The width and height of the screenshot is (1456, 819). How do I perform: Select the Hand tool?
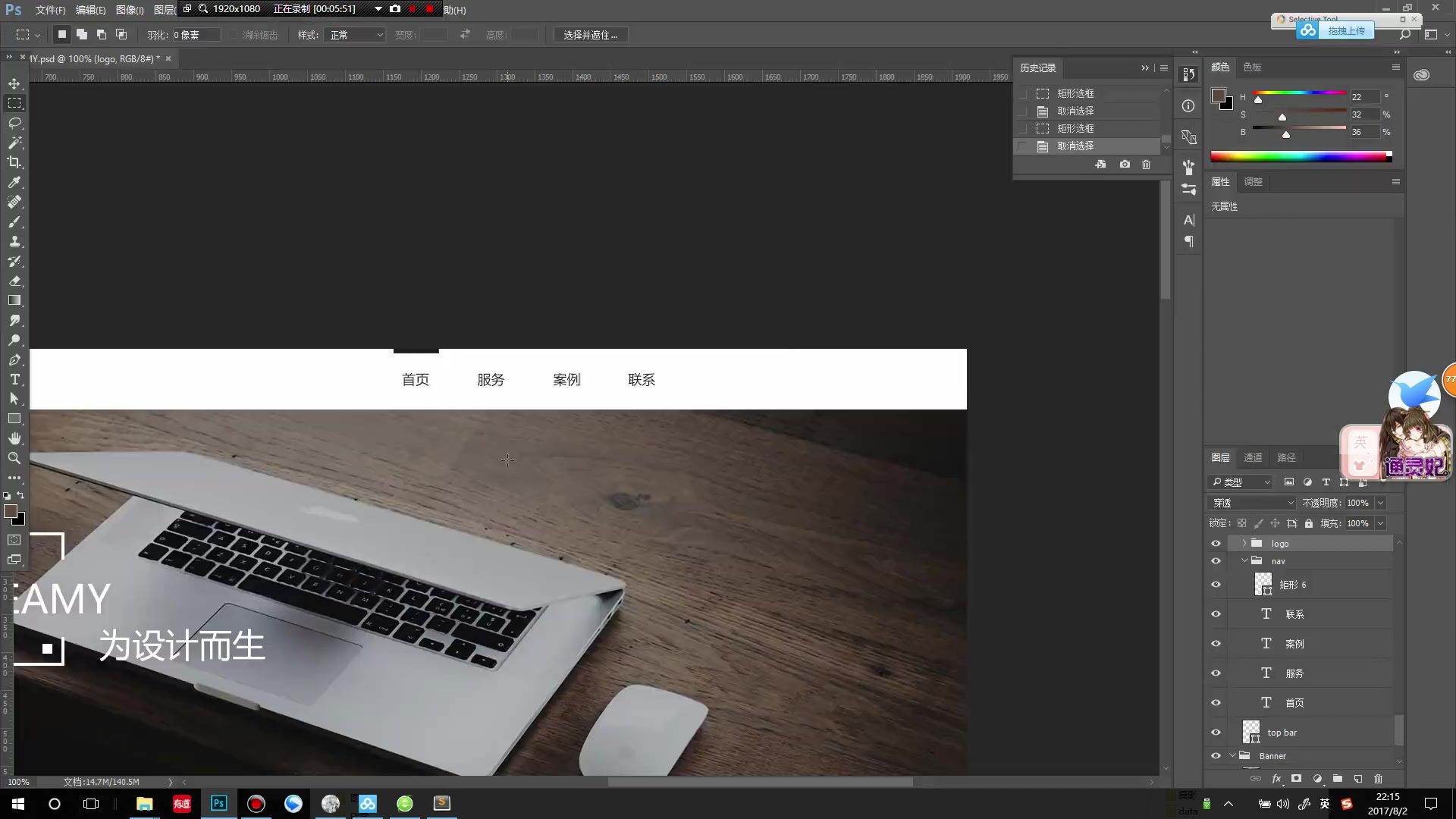(x=14, y=438)
